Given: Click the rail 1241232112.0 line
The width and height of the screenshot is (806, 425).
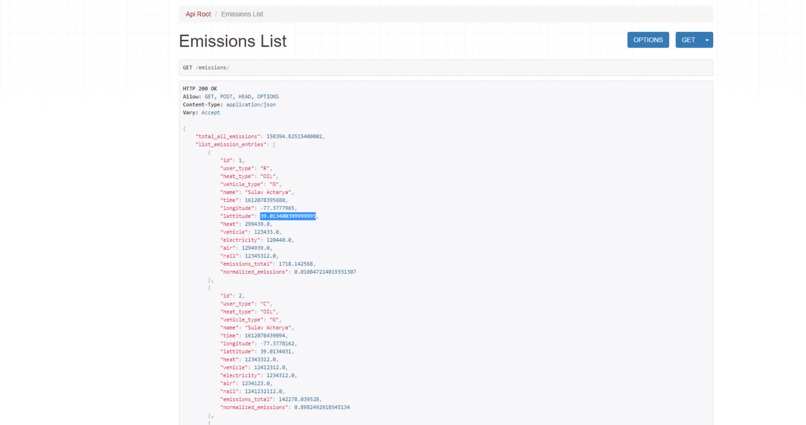Looking at the screenshot, I should coord(252,392).
